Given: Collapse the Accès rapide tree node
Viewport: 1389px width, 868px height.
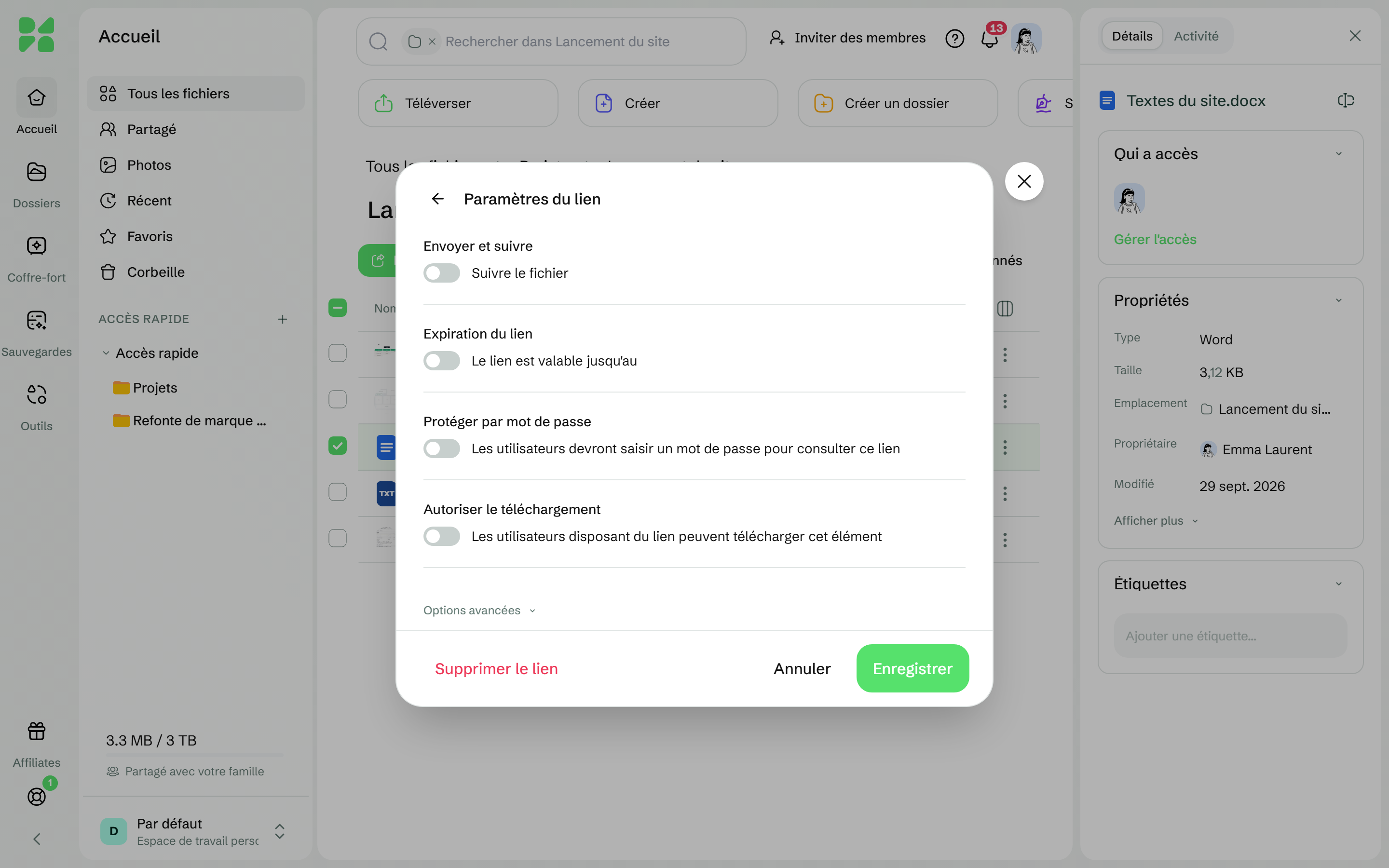Looking at the screenshot, I should pos(106,353).
